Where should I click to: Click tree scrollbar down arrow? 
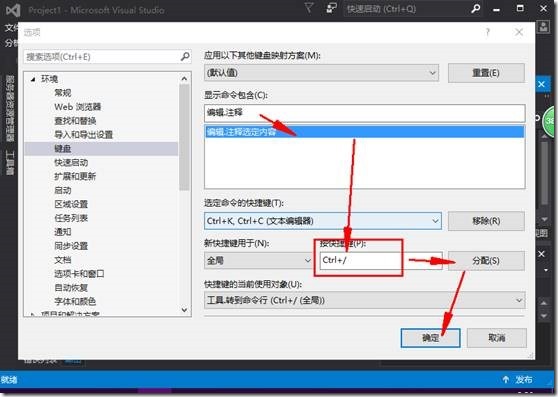(184, 310)
